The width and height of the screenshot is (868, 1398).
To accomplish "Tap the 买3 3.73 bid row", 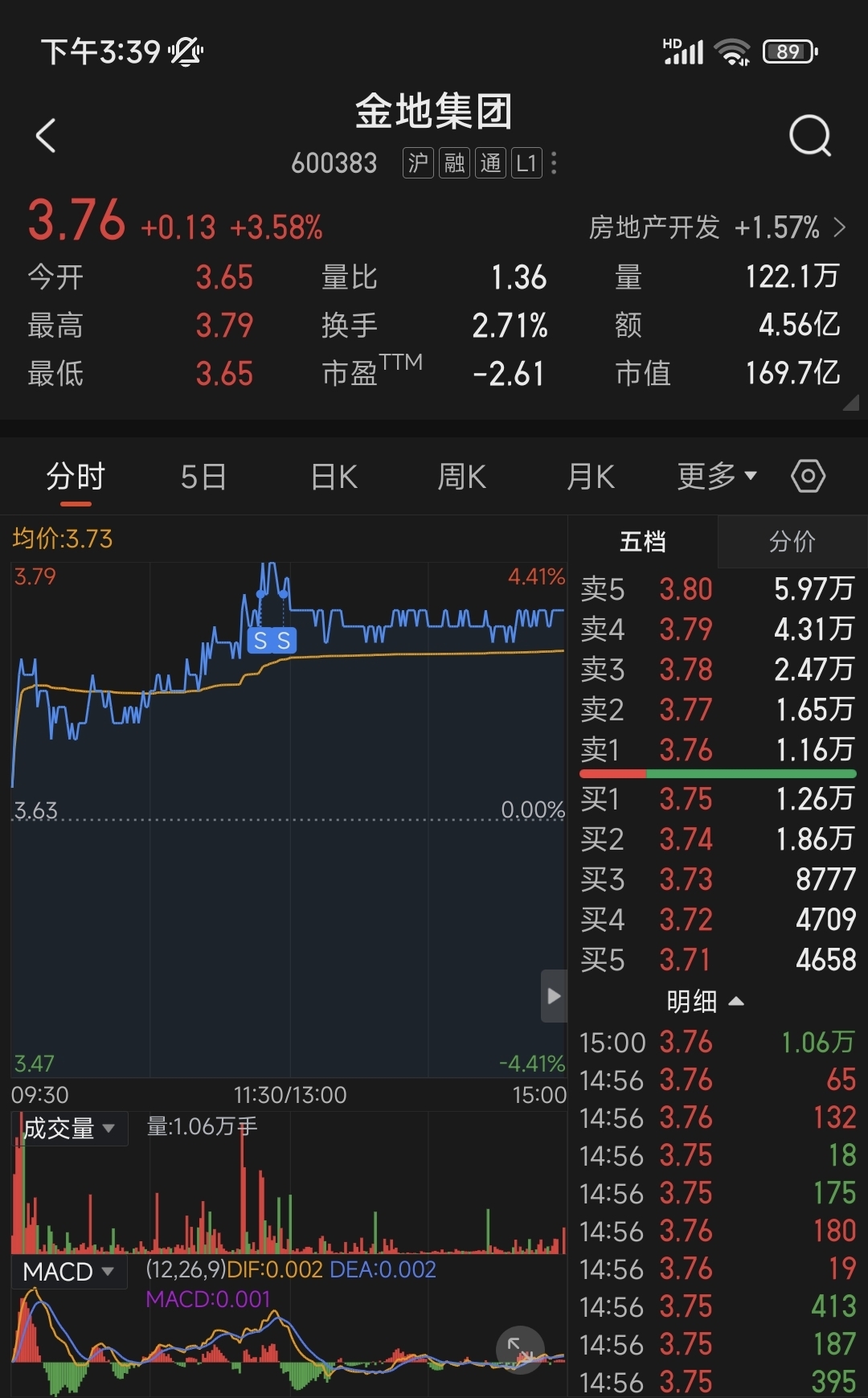I will (x=718, y=879).
